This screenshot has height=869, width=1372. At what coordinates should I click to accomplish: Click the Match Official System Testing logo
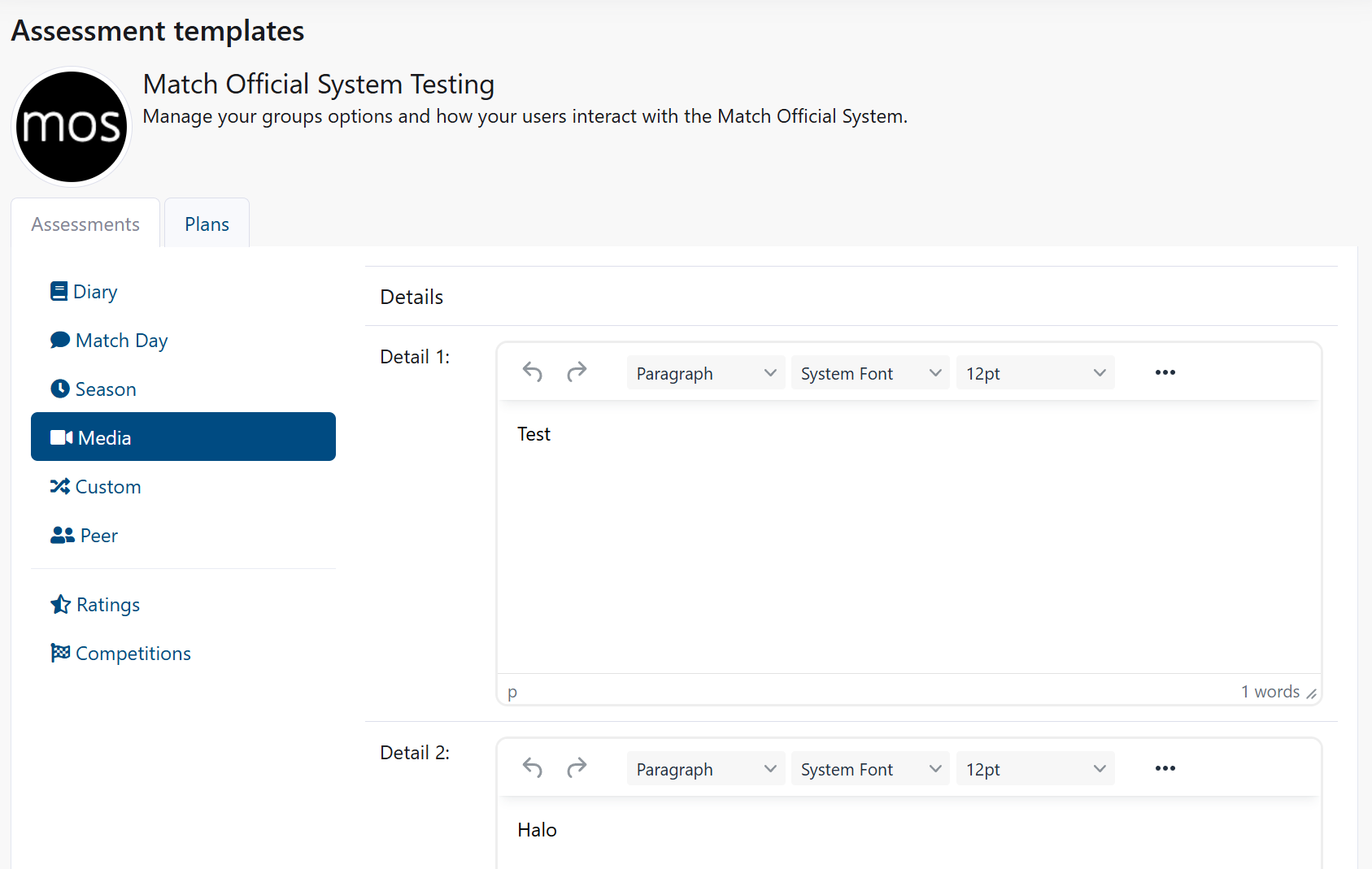click(72, 126)
